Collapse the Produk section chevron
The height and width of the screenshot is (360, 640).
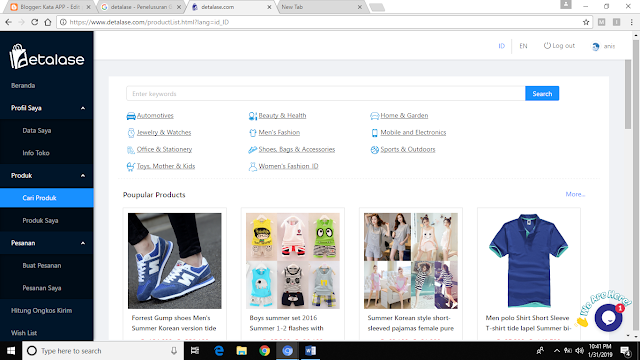83,176
